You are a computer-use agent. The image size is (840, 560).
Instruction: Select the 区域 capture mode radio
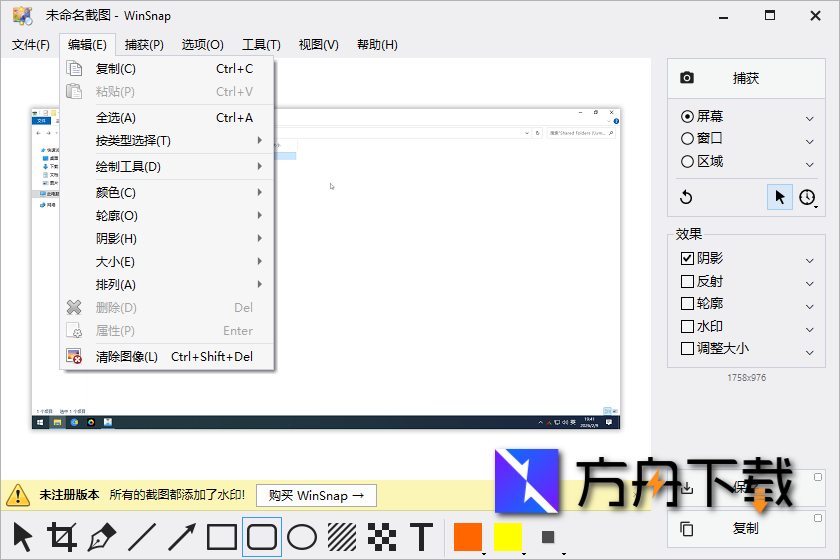pyautogui.click(x=687, y=161)
